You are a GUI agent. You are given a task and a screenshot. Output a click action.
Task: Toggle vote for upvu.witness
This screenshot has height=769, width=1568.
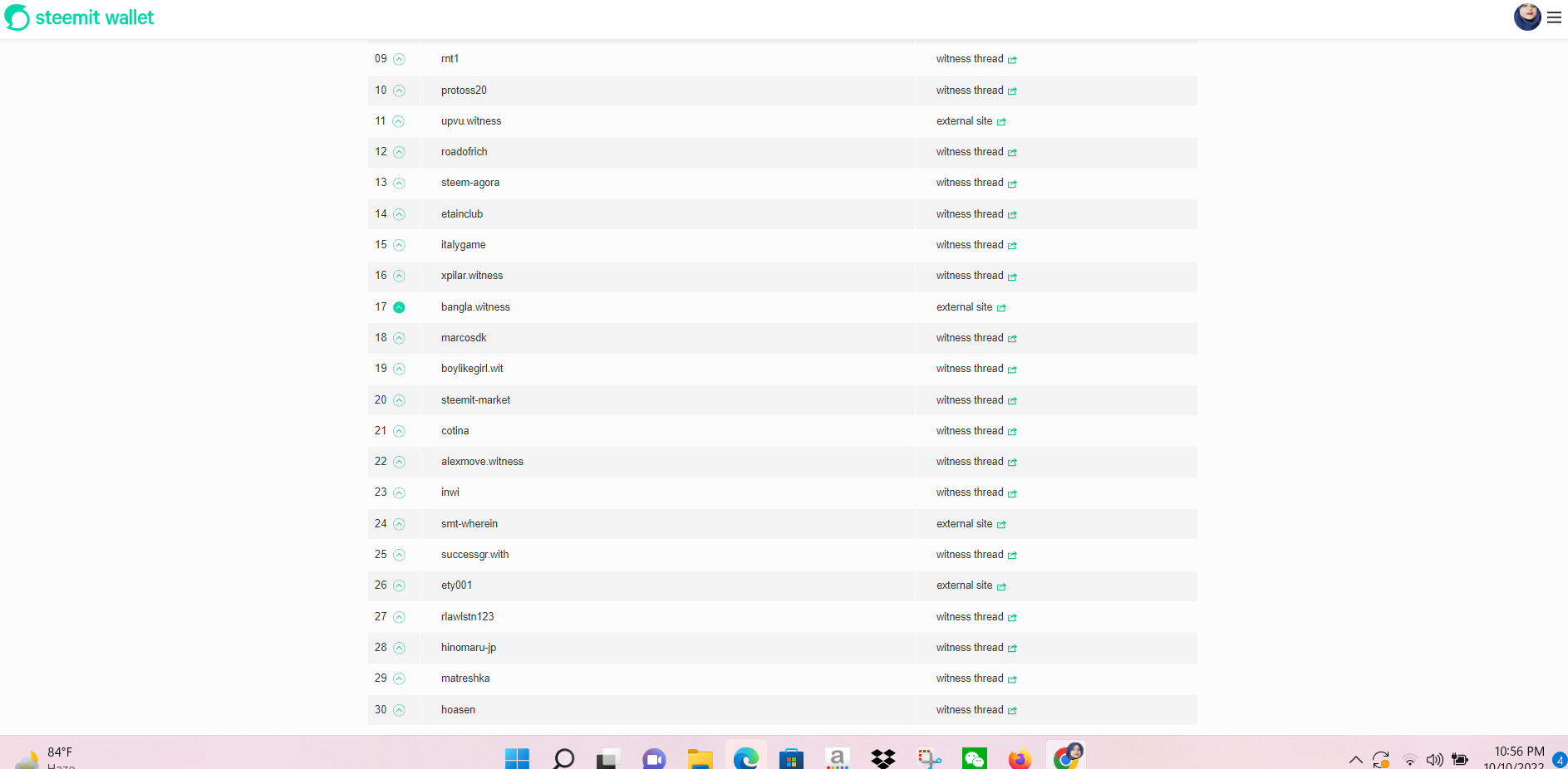point(398,121)
